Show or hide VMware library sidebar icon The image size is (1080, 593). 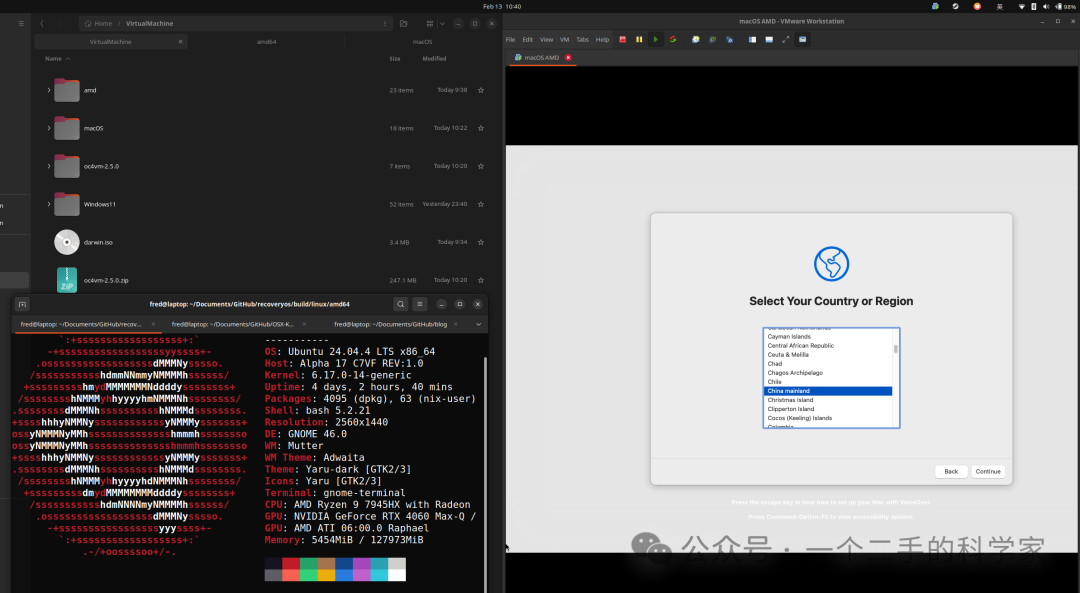pos(752,39)
